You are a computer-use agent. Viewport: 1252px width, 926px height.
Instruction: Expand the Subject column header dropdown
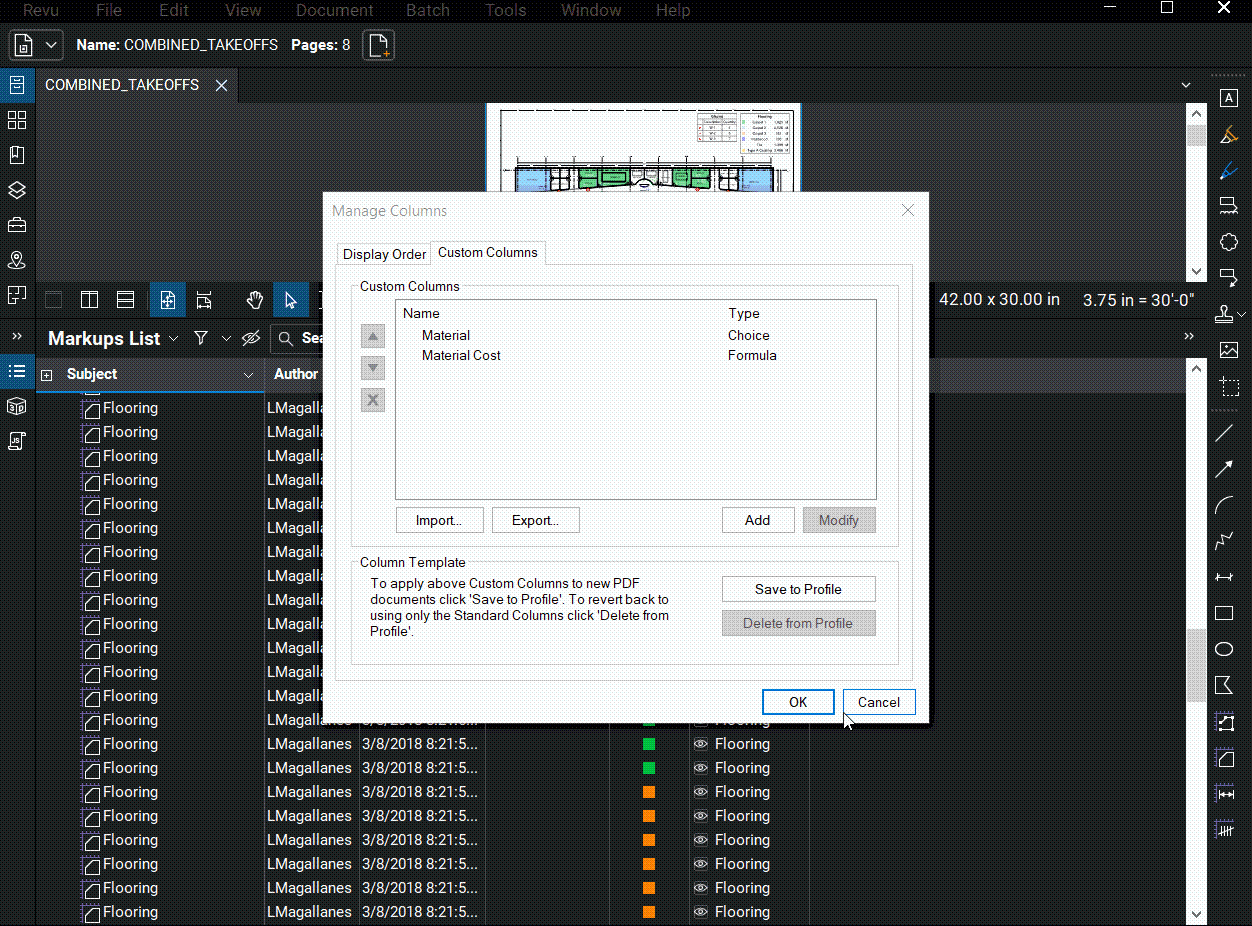250,373
